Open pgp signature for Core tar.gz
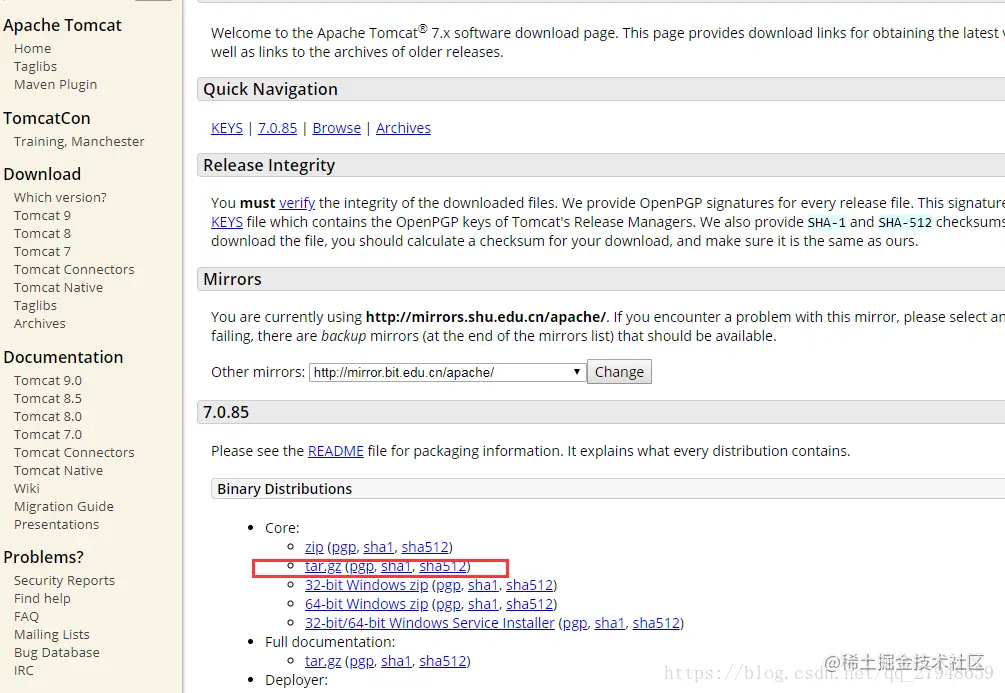The image size is (1005, 693). pyautogui.click(x=361, y=567)
